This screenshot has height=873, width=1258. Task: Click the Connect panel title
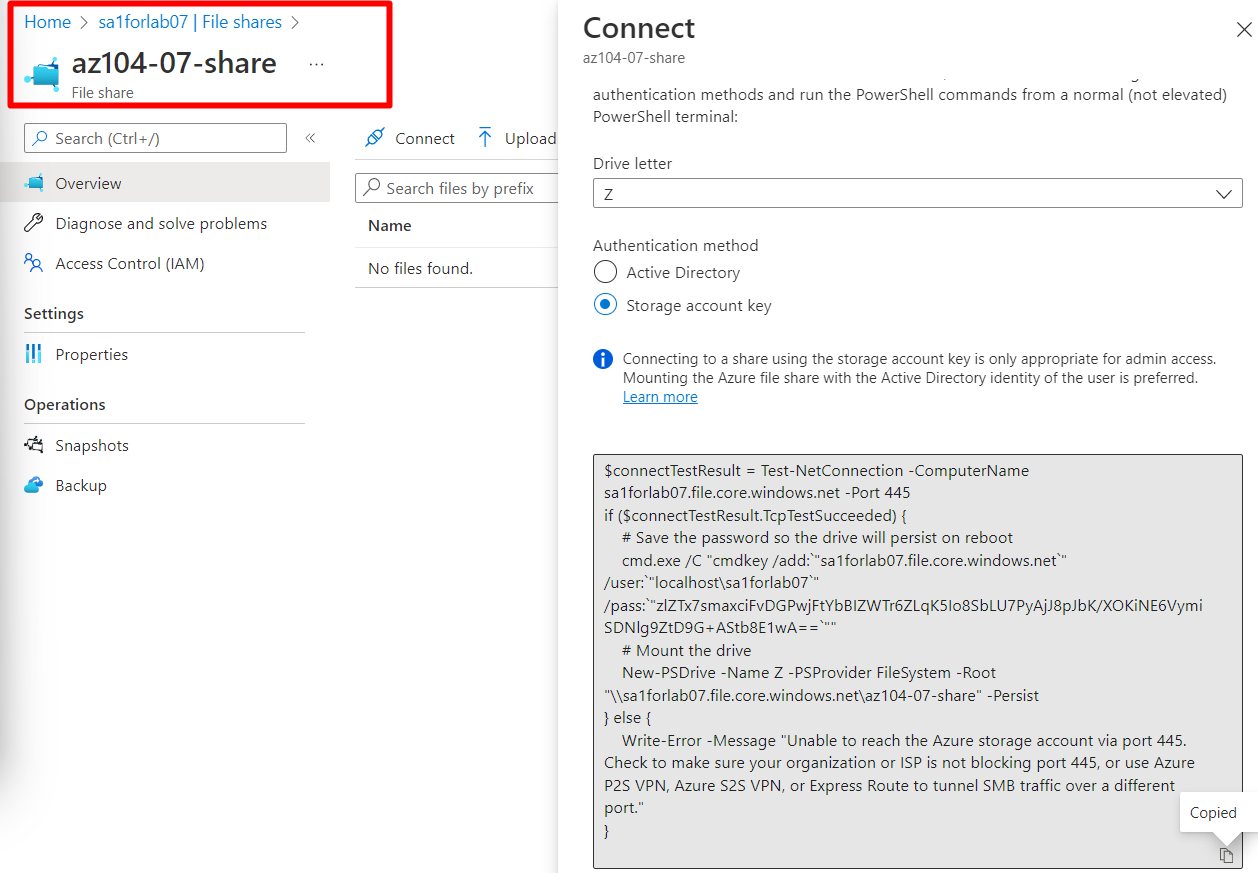(x=639, y=28)
